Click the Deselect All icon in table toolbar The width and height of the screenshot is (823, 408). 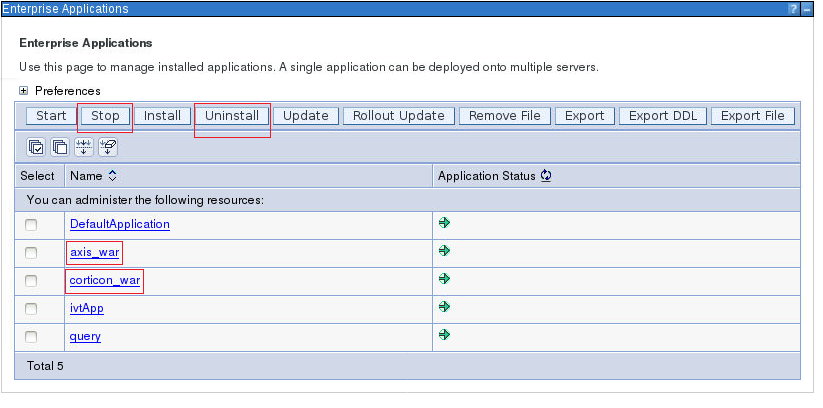tap(60, 148)
